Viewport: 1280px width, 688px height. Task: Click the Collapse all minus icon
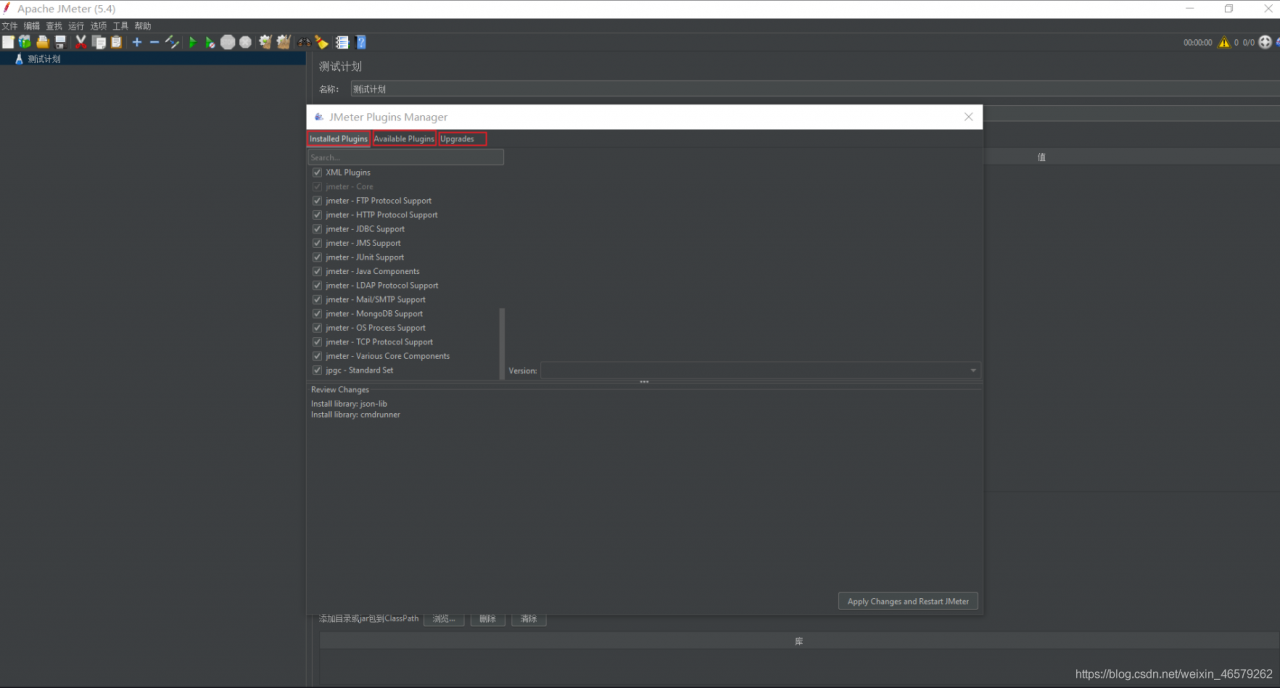coord(154,42)
